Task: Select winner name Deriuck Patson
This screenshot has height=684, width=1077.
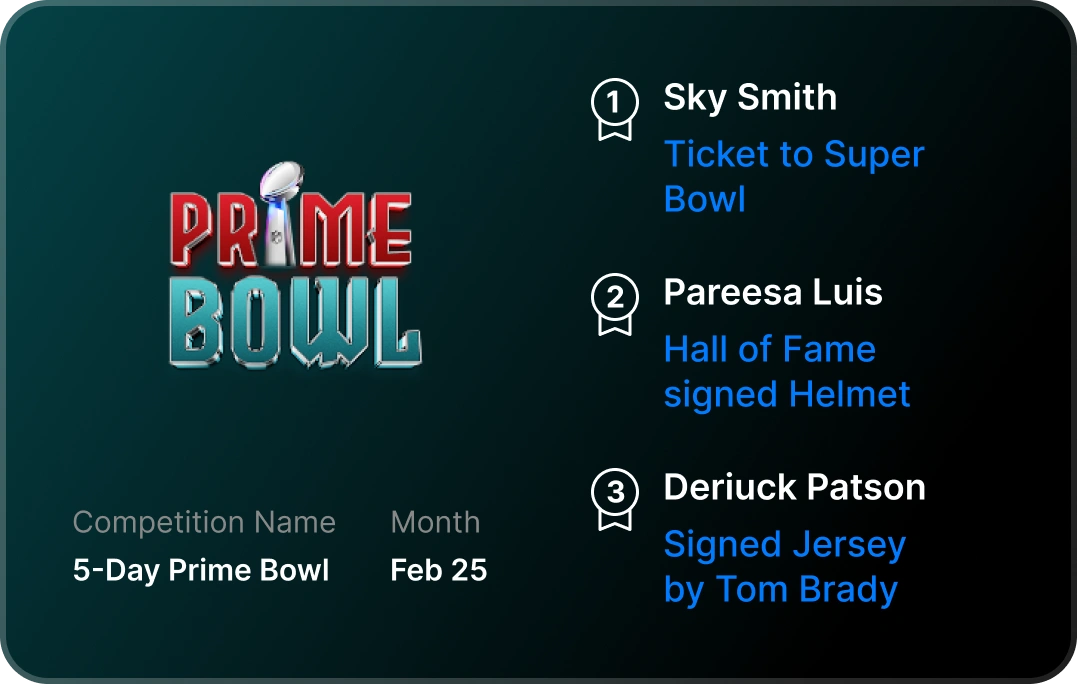Action: [x=794, y=488]
